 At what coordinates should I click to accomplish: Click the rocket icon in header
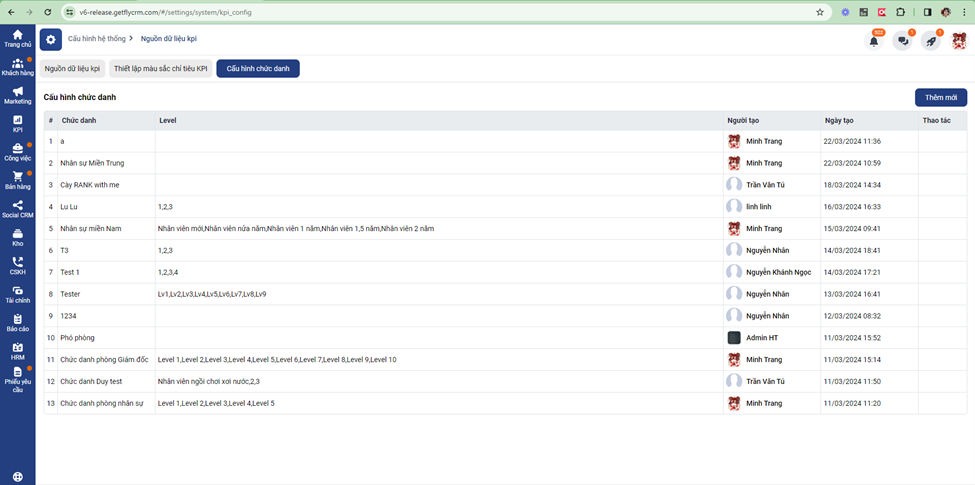point(931,41)
